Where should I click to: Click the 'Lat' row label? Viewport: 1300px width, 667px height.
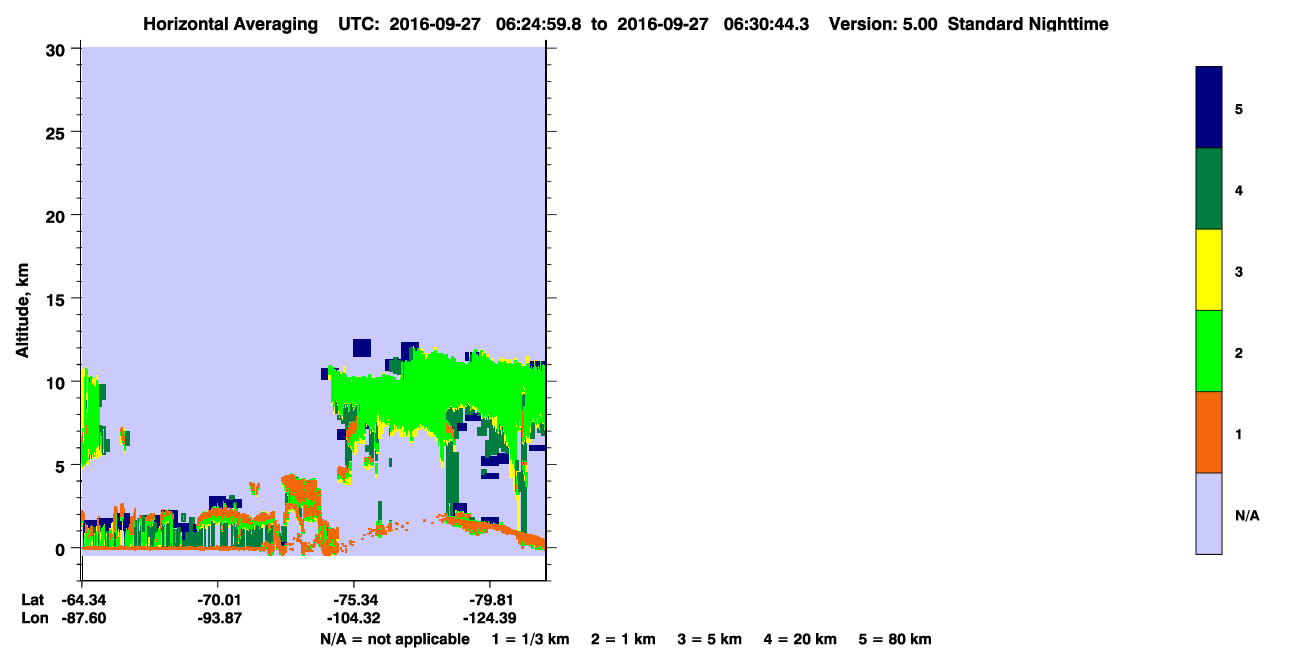click(32, 600)
